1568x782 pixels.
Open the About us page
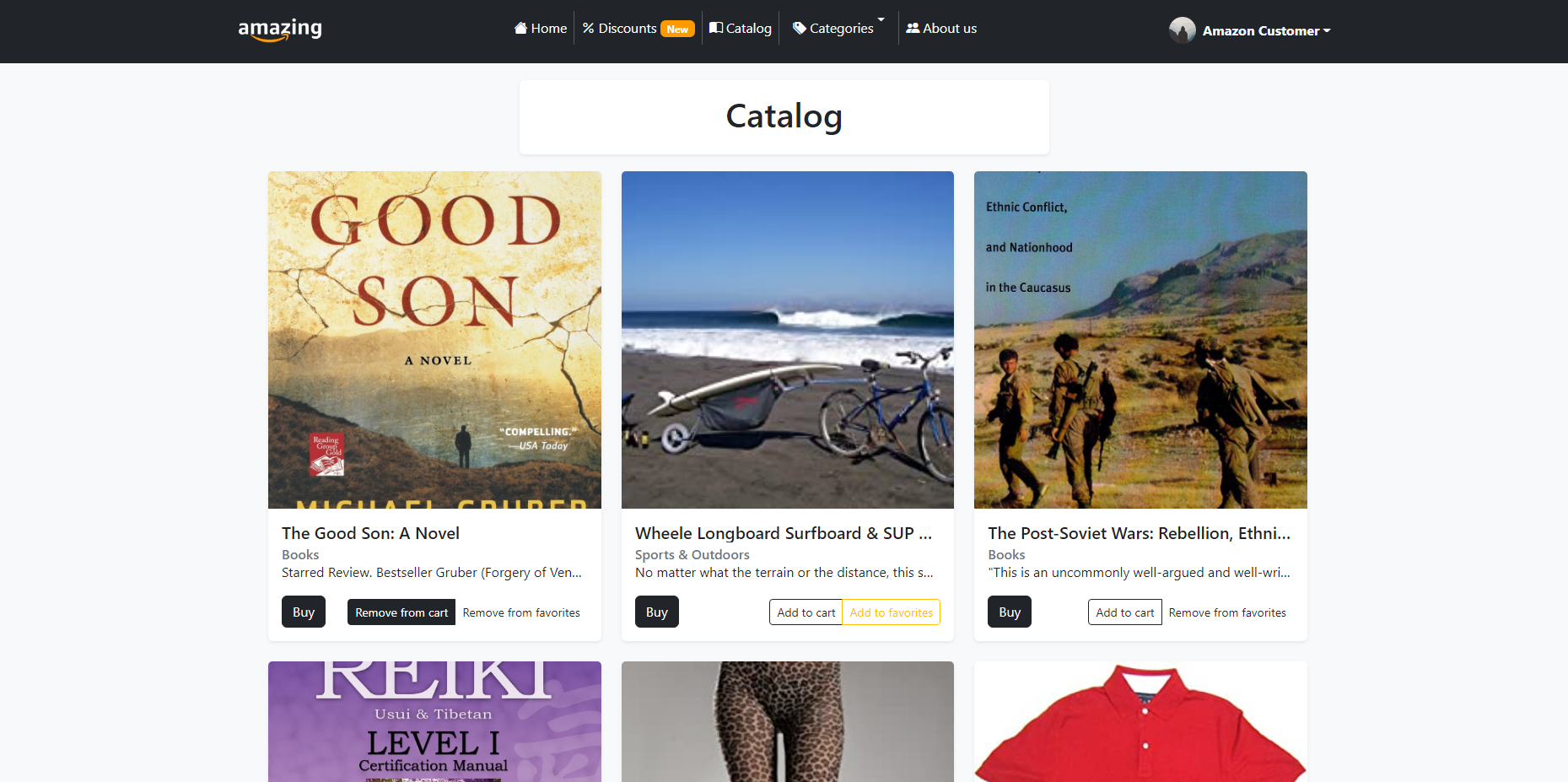click(941, 28)
